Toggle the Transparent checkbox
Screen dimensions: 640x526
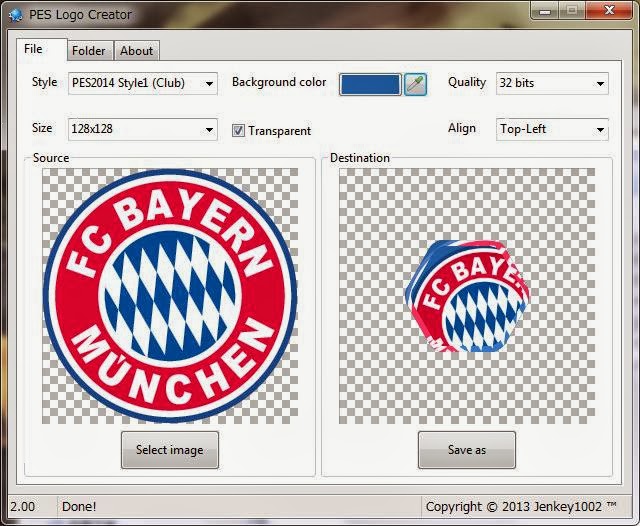tap(238, 131)
